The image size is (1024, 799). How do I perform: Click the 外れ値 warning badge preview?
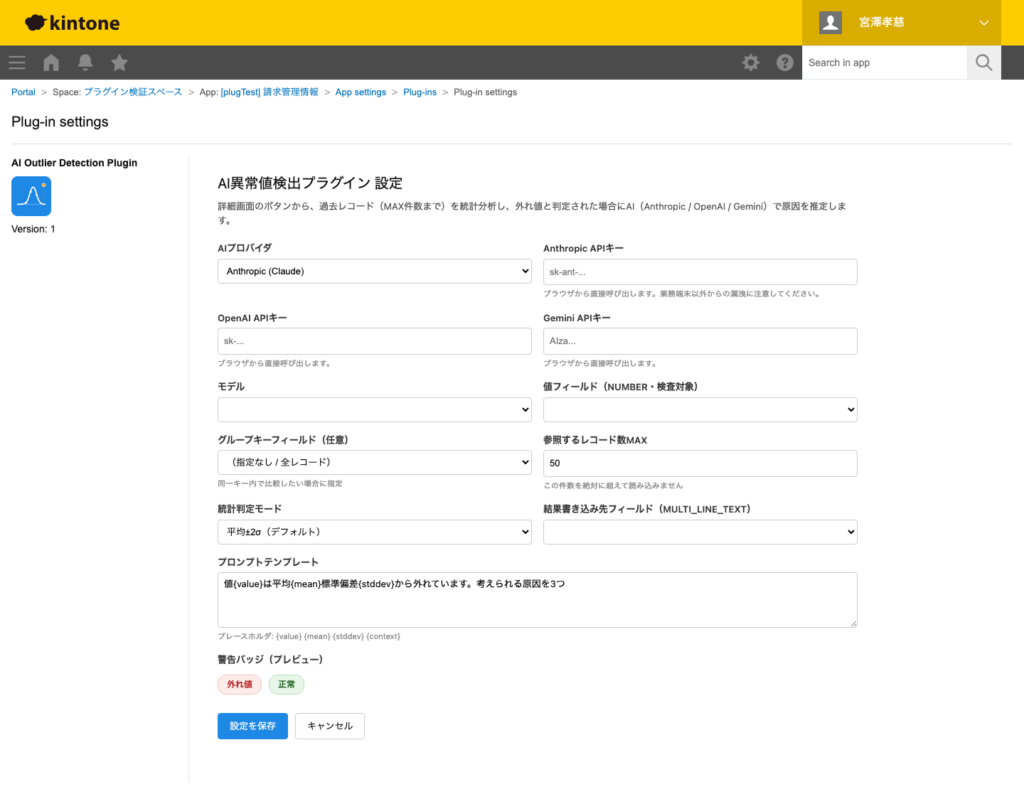239,684
